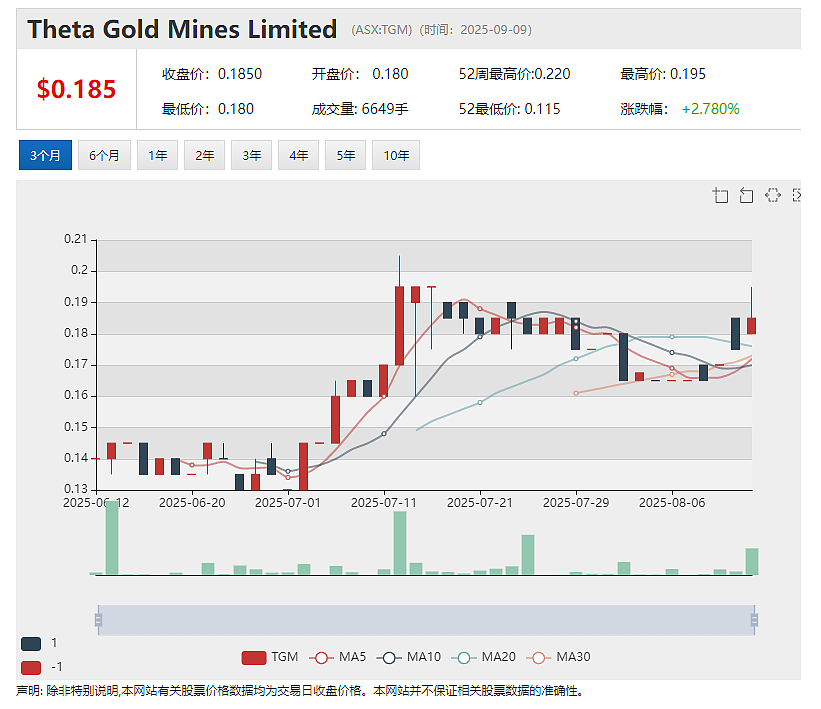Toggle MA10 moving average legend
This screenshot has width=821, height=709.
point(409,657)
